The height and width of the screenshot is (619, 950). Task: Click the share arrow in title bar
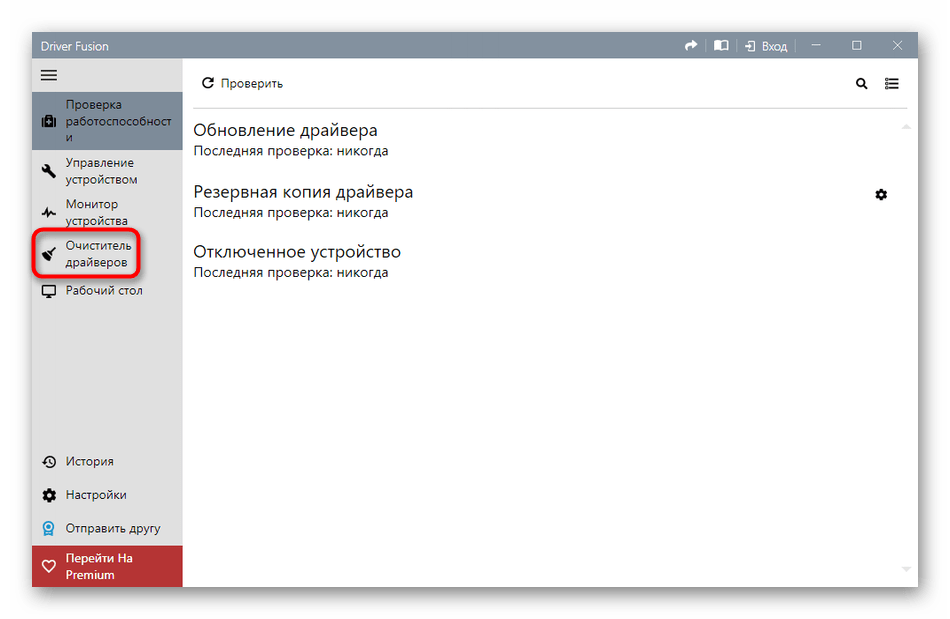(x=690, y=45)
